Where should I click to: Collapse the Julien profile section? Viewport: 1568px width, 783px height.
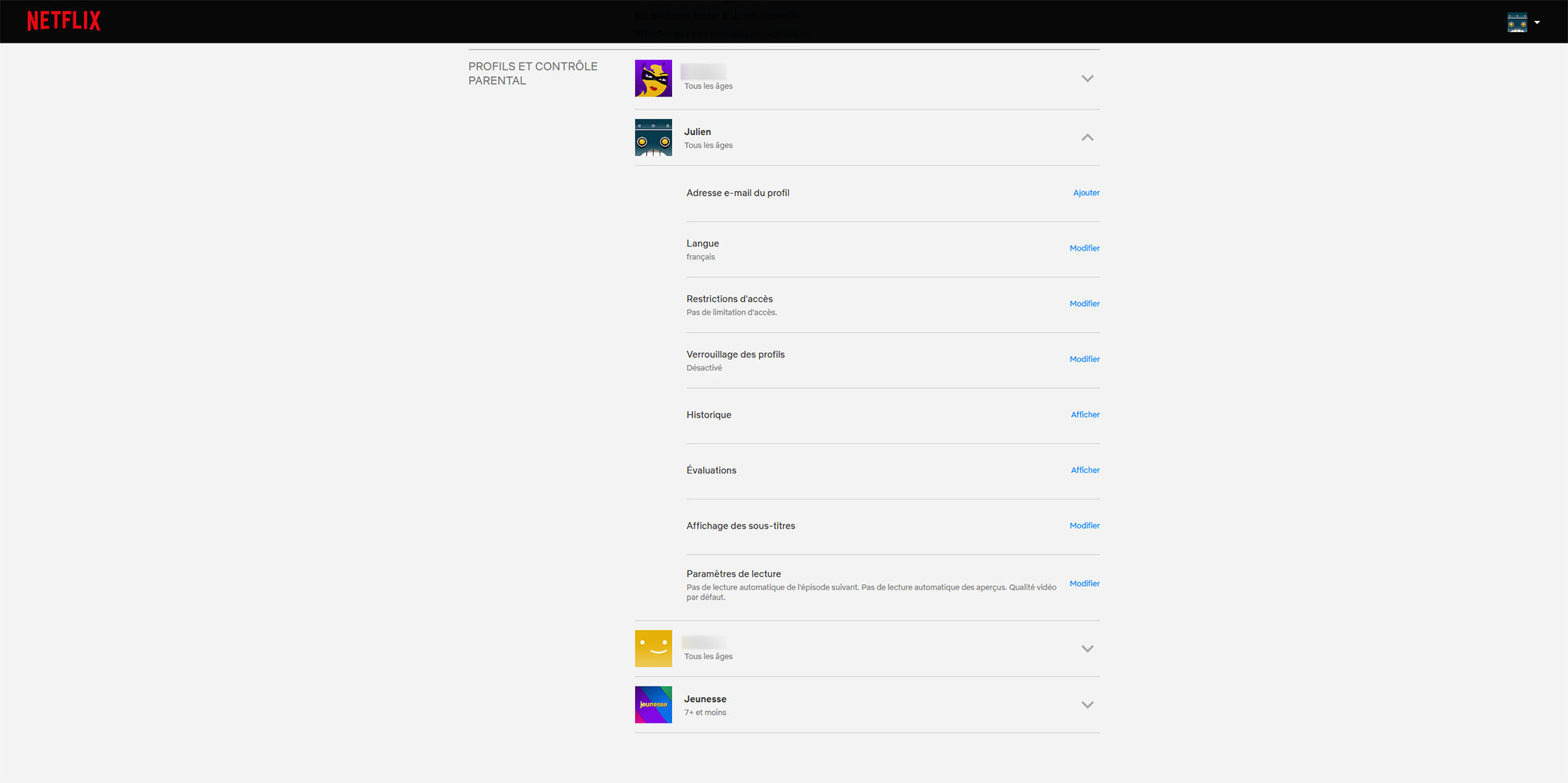coord(1087,138)
